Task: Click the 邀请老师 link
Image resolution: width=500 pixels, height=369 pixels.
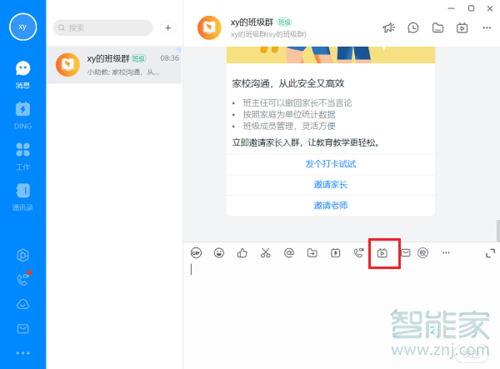Action: [331, 205]
